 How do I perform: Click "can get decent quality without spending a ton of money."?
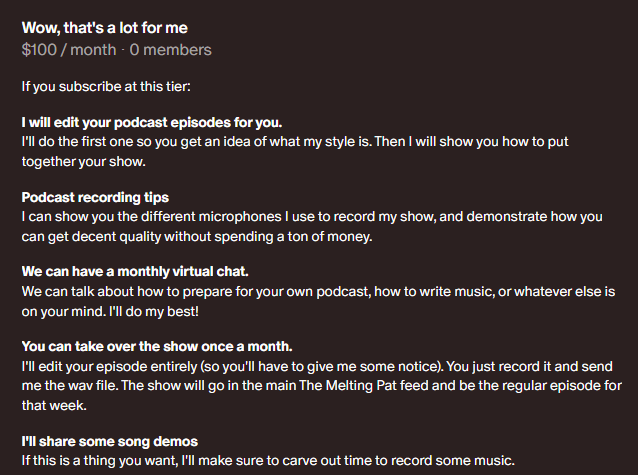pos(197,236)
